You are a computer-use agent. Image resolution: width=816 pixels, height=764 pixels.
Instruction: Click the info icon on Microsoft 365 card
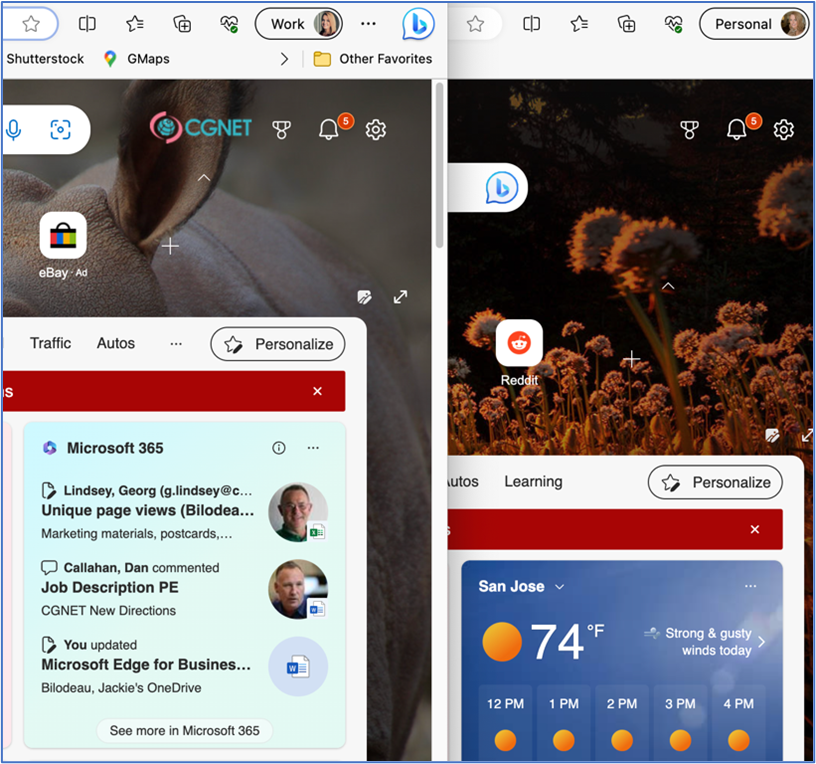point(279,448)
